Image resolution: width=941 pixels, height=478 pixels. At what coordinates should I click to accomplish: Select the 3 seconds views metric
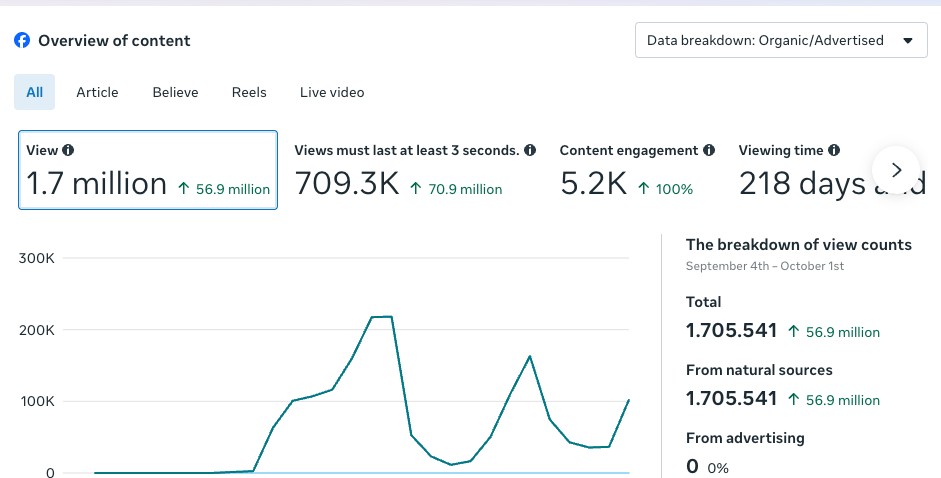(415, 171)
